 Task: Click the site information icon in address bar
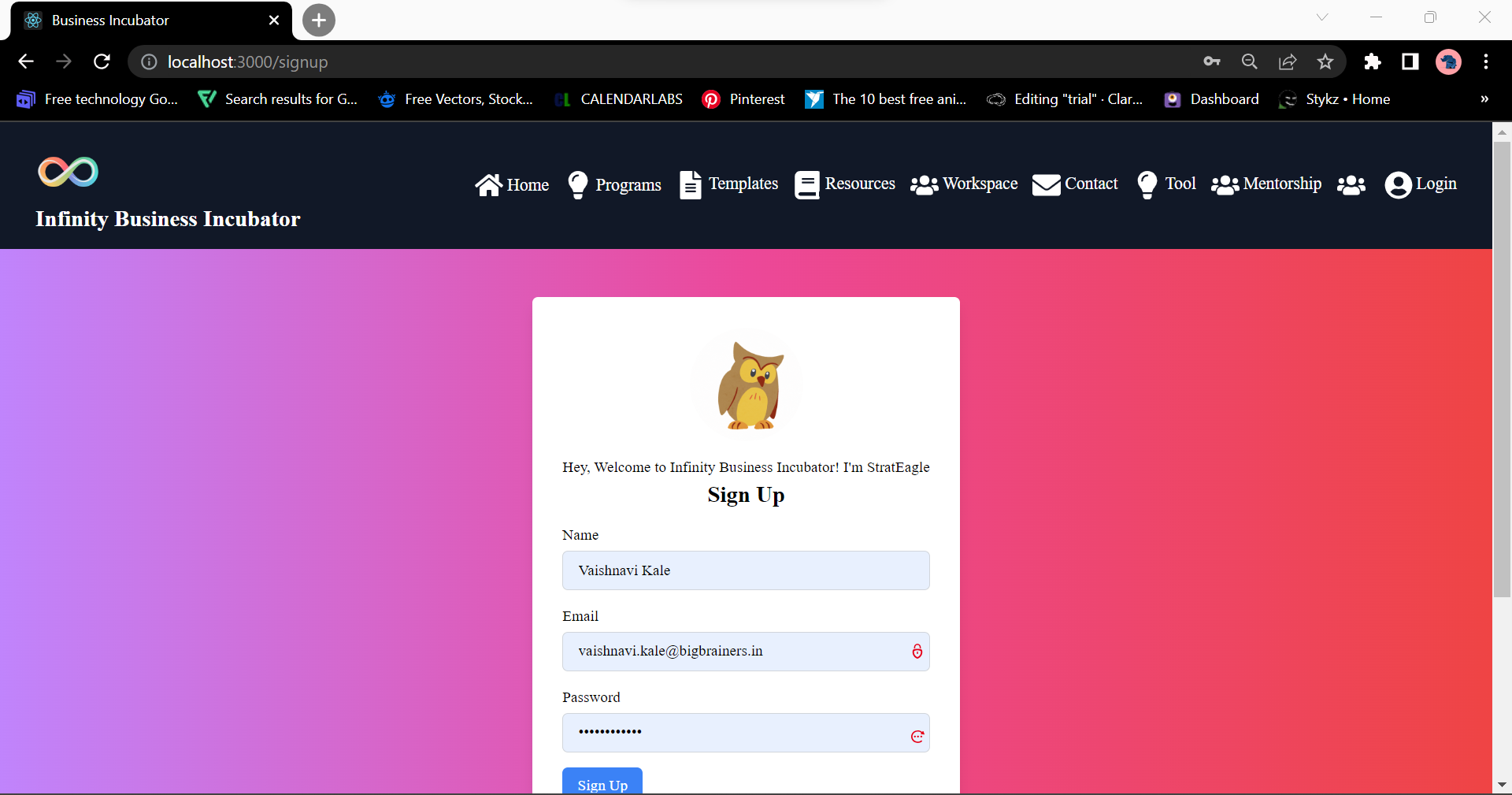(x=149, y=61)
